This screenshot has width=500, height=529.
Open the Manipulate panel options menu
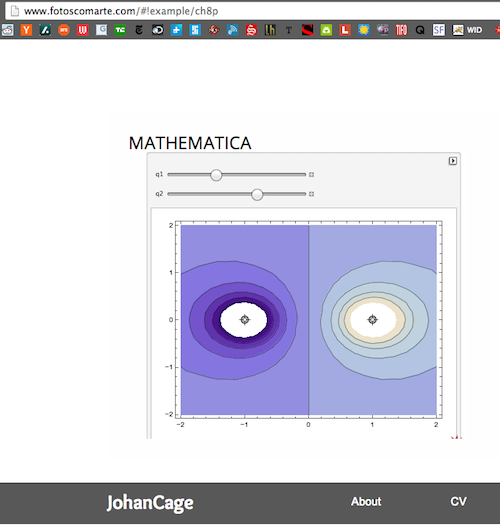453,161
